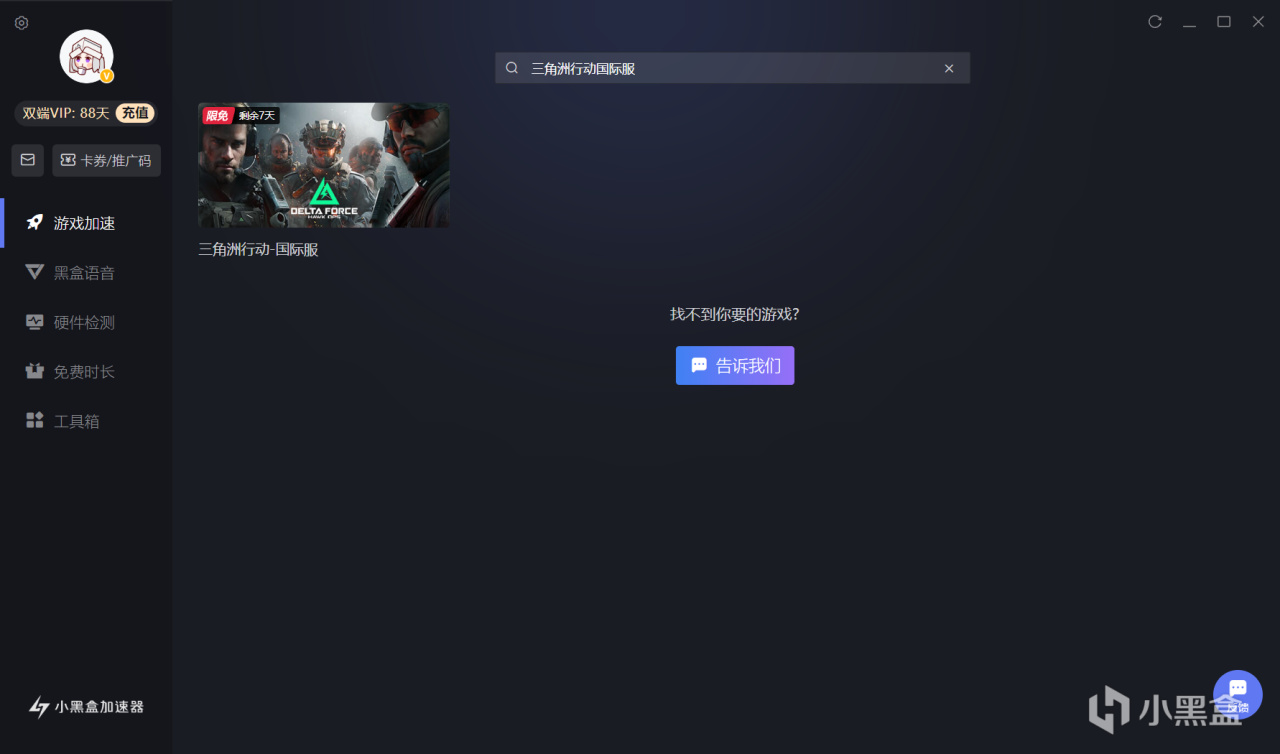Click the grid icon beside 工具箱
This screenshot has width=1280, height=754.
(x=35, y=420)
